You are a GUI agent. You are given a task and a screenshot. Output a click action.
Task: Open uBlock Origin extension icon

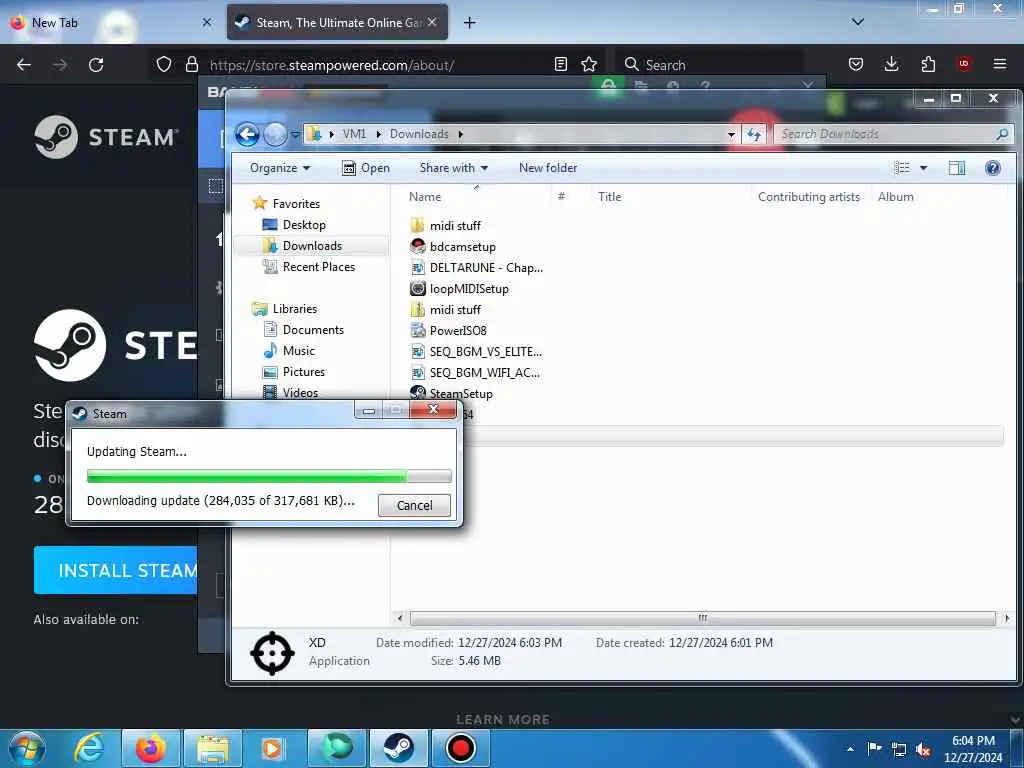(963, 64)
